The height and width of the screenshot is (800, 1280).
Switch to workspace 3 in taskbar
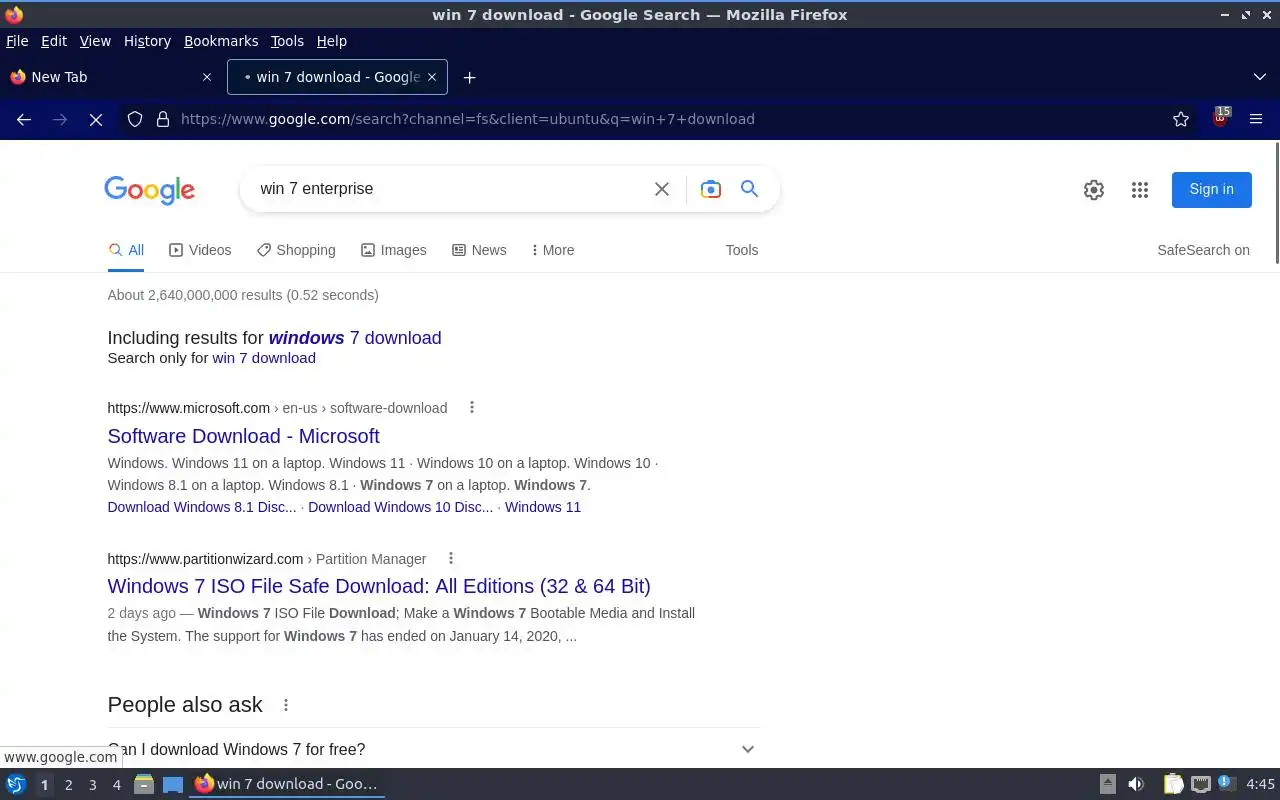(92, 785)
